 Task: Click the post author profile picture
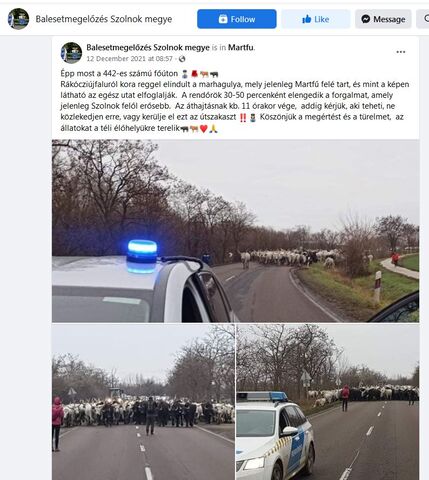click(x=71, y=53)
